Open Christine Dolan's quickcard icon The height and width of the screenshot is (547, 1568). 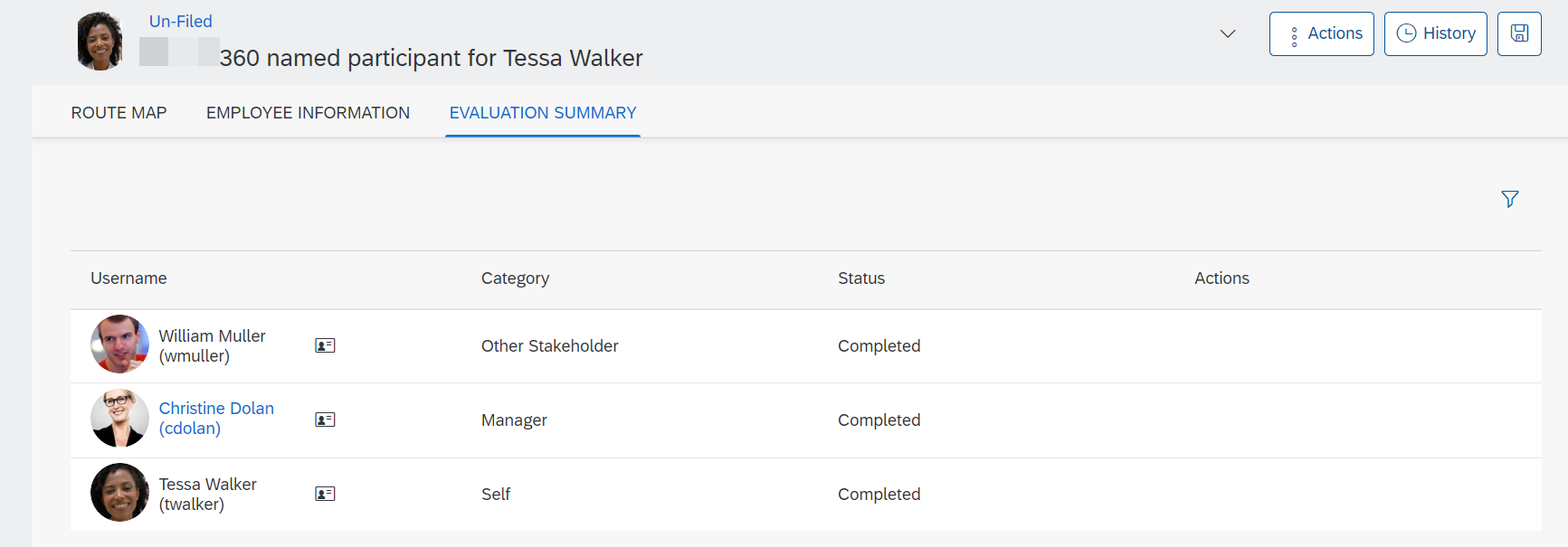pos(325,420)
